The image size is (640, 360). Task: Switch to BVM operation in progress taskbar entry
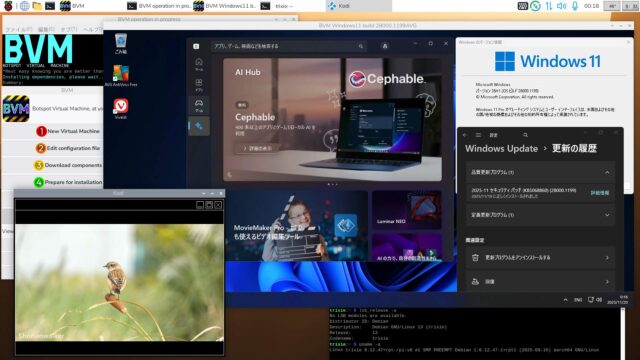tap(159, 6)
